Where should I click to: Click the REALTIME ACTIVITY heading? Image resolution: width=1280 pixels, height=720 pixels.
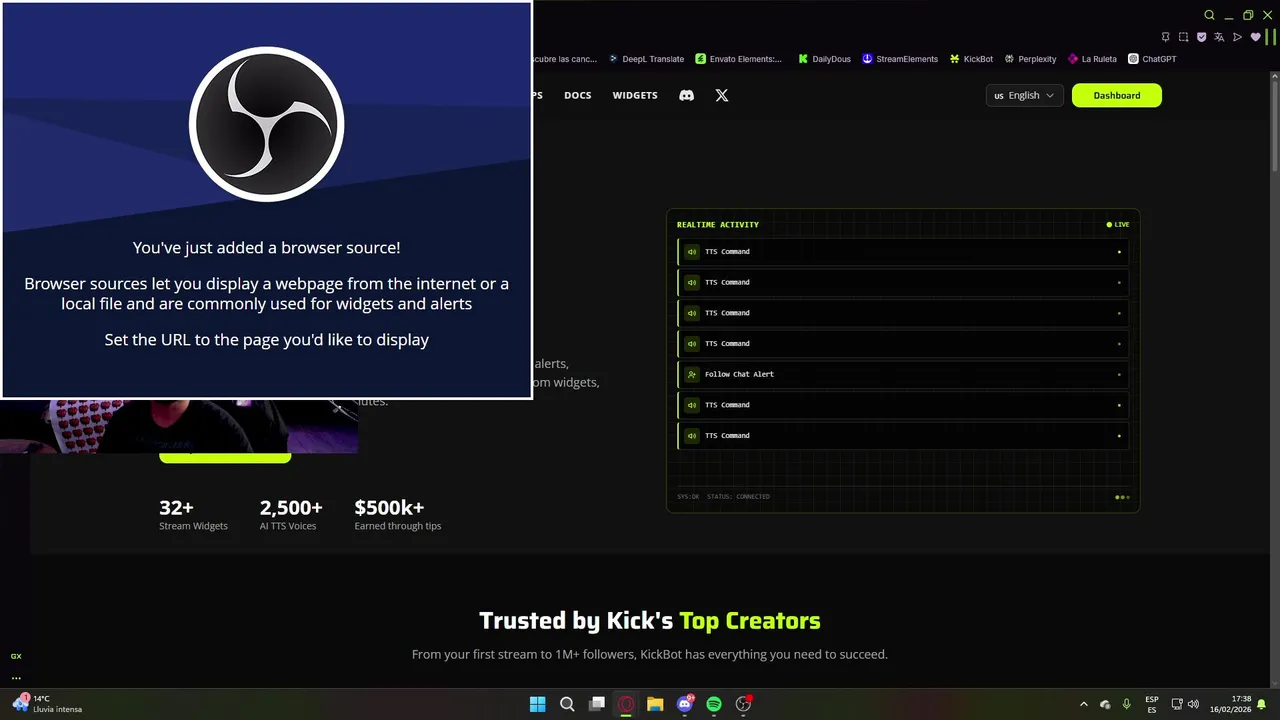click(718, 225)
